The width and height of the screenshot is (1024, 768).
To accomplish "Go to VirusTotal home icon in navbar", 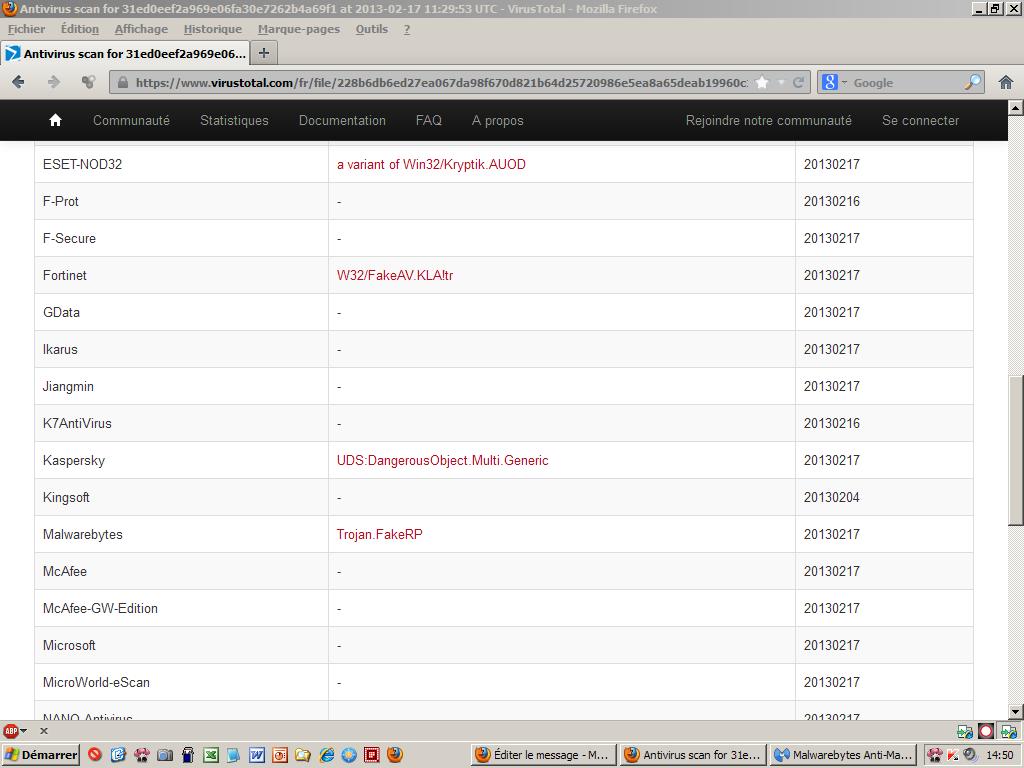I will pyautogui.click(x=56, y=120).
